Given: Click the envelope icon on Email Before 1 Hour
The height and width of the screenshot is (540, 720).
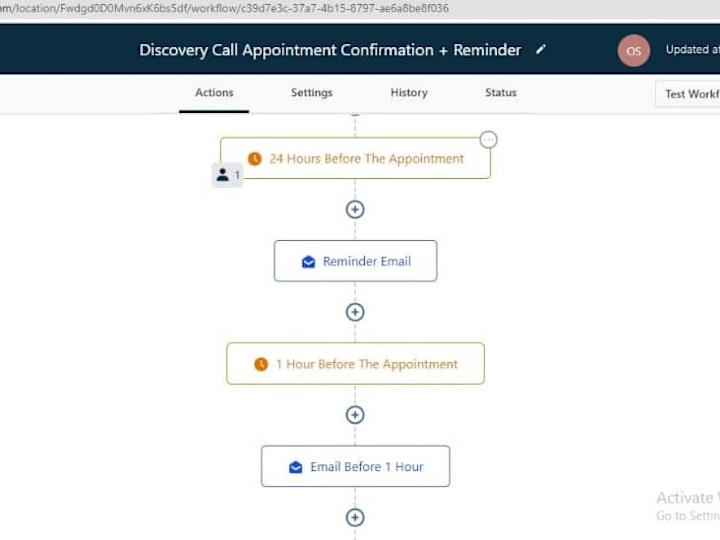Looking at the screenshot, I should pyautogui.click(x=296, y=467).
